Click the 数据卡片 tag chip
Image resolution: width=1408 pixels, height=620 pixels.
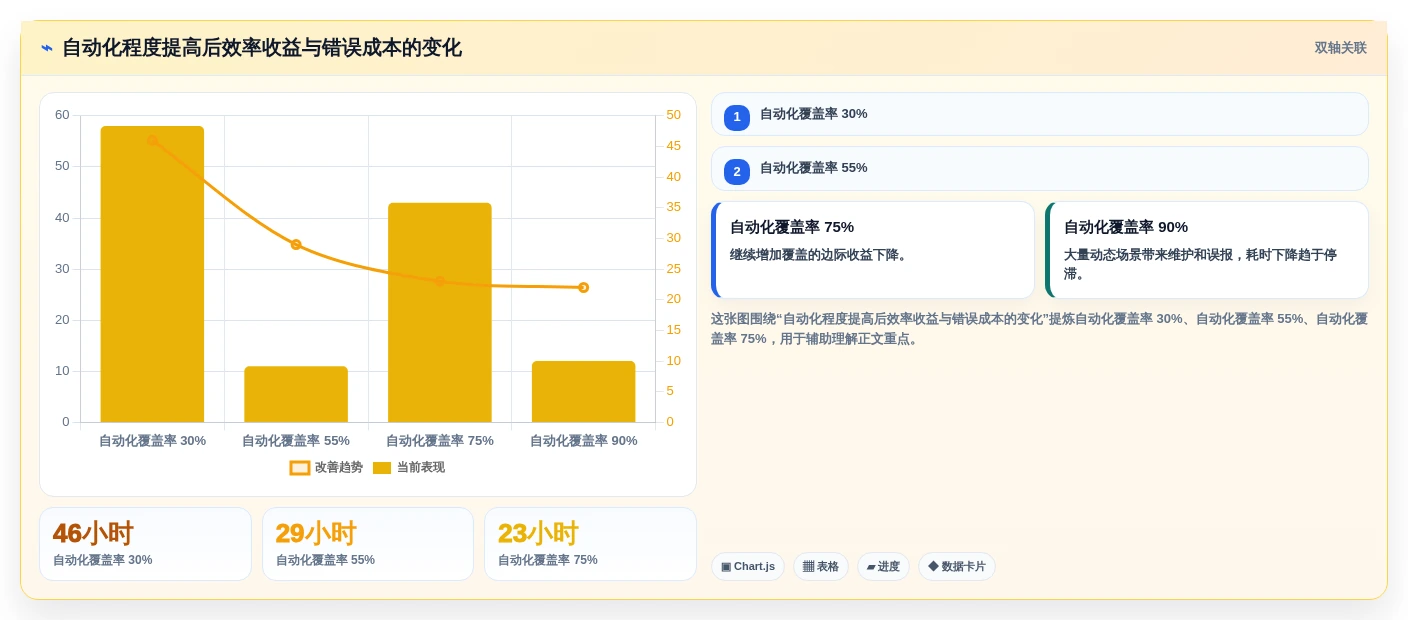(x=957, y=567)
